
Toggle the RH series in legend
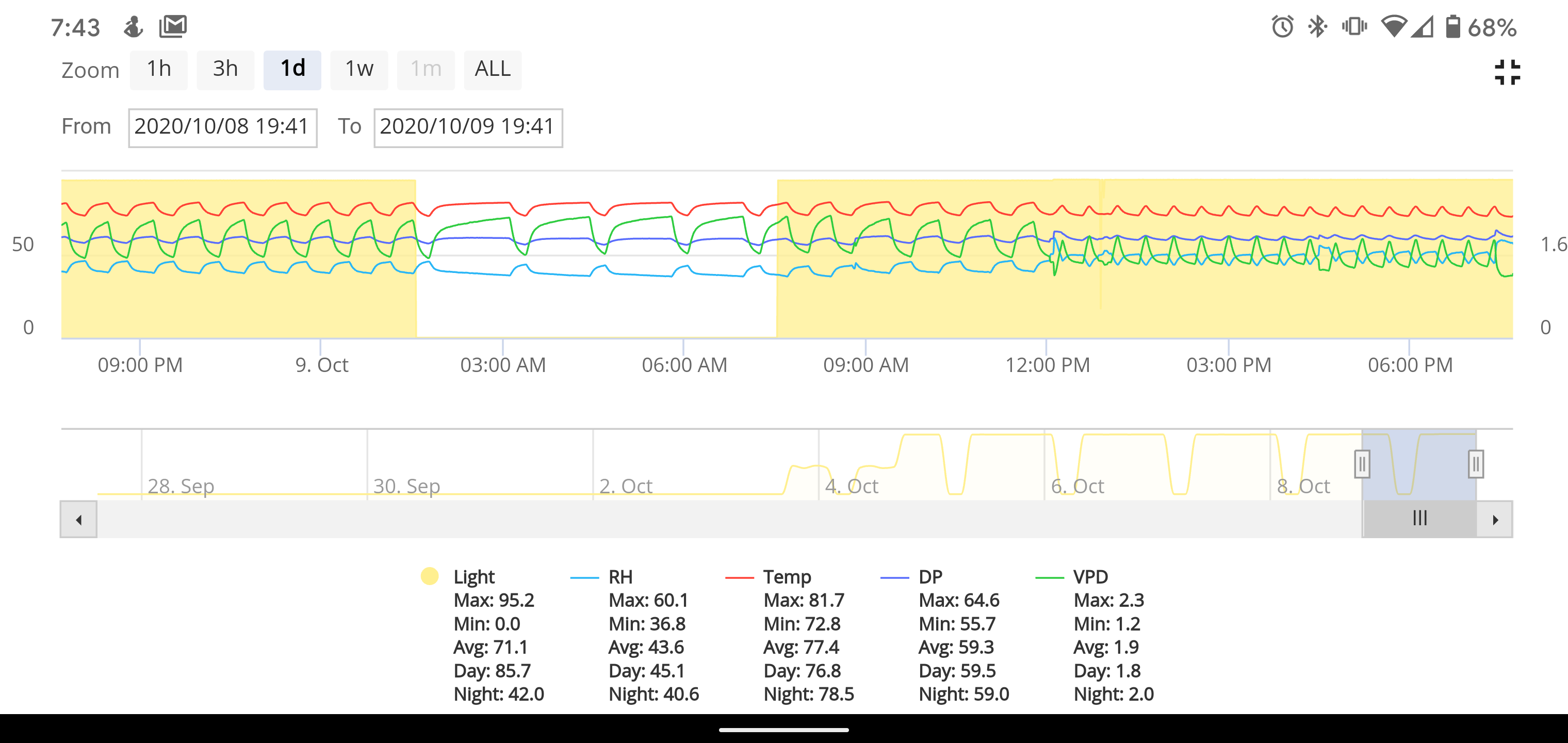[x=620, y=577]
